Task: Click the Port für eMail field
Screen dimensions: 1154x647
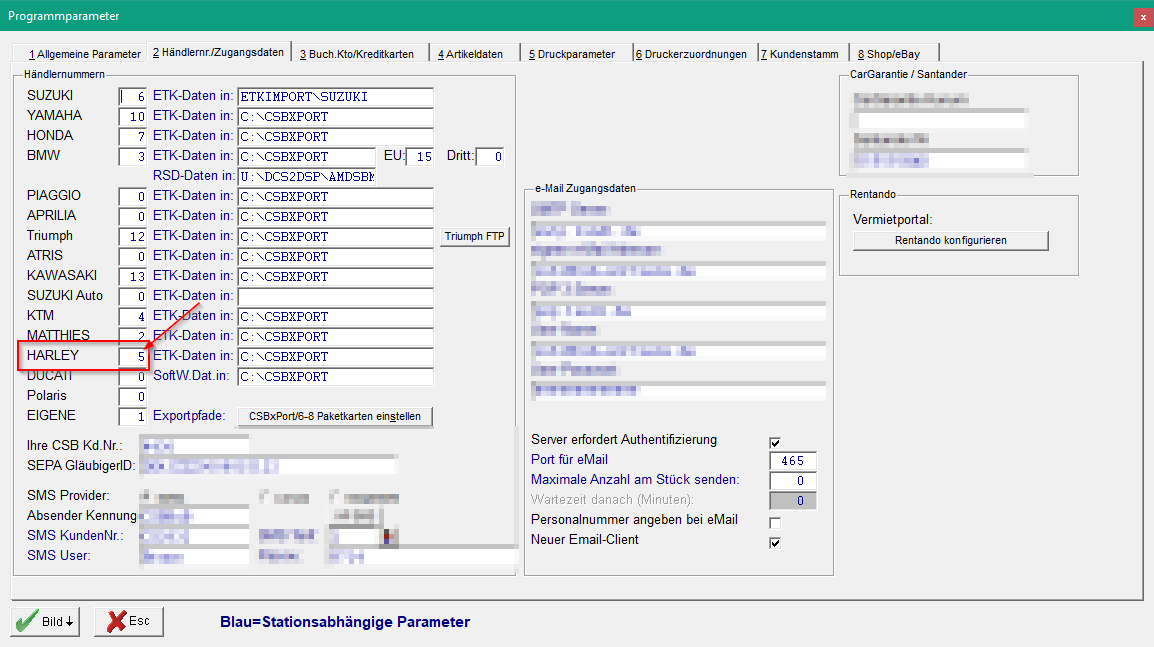Action: [793, 461]
